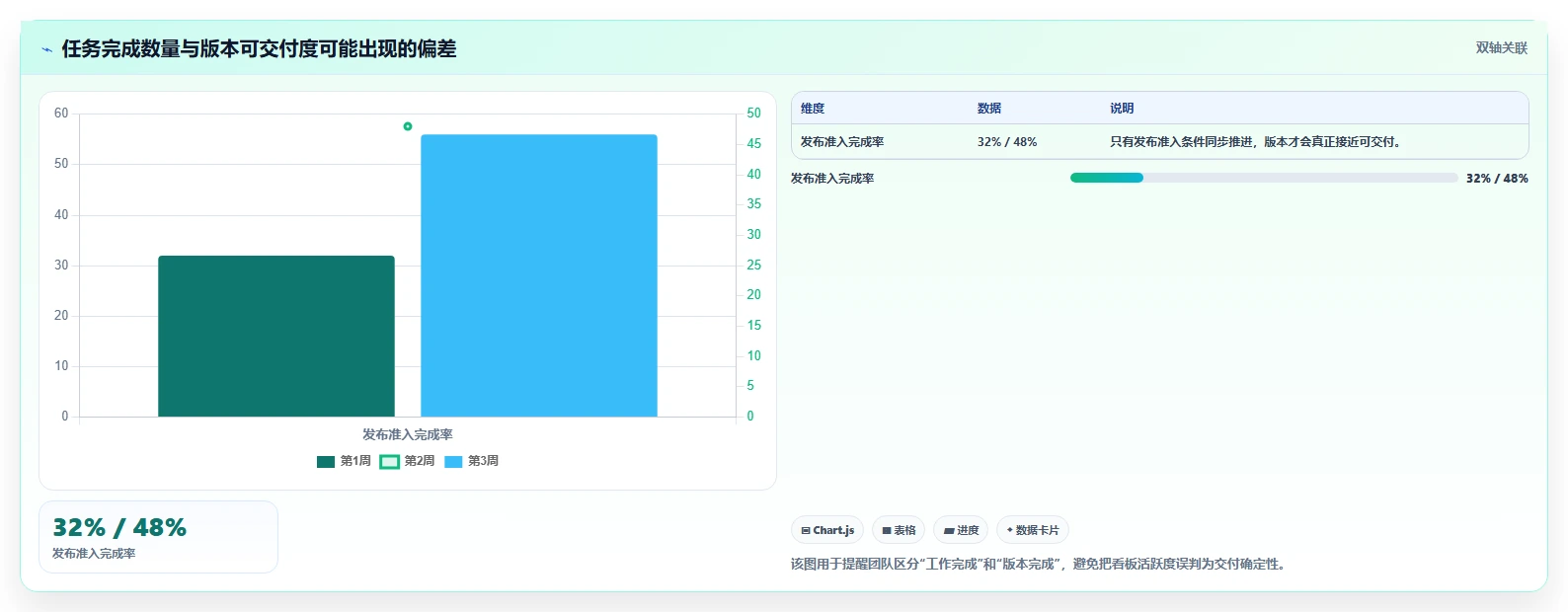Click the 进度 tag
This screenshot has width=1568, height=612.
point(961,530)
